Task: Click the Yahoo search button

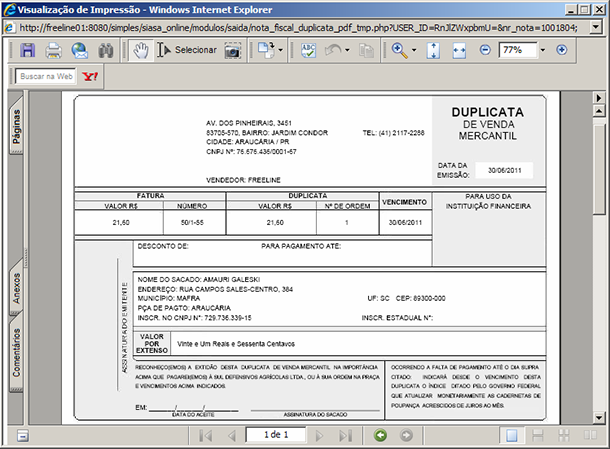Action: click(91, 76)
